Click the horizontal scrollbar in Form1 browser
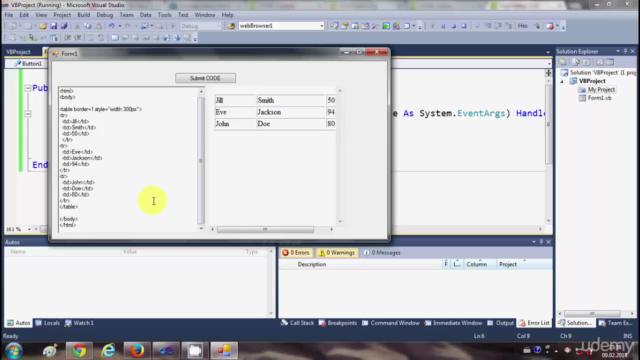This screenshot has width=640, height=360. 265,229
